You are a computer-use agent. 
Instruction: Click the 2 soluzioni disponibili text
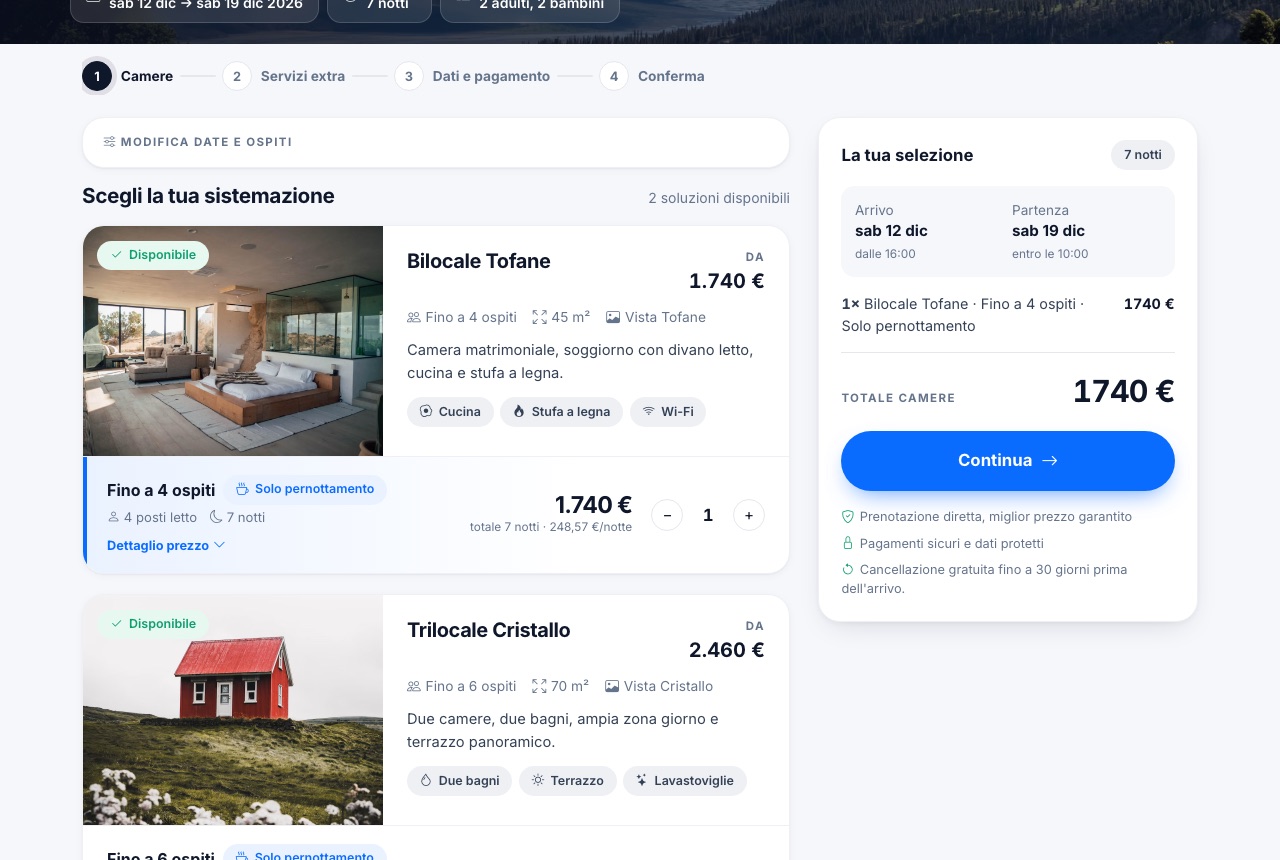pyautogui.click(x=719, y=198)
